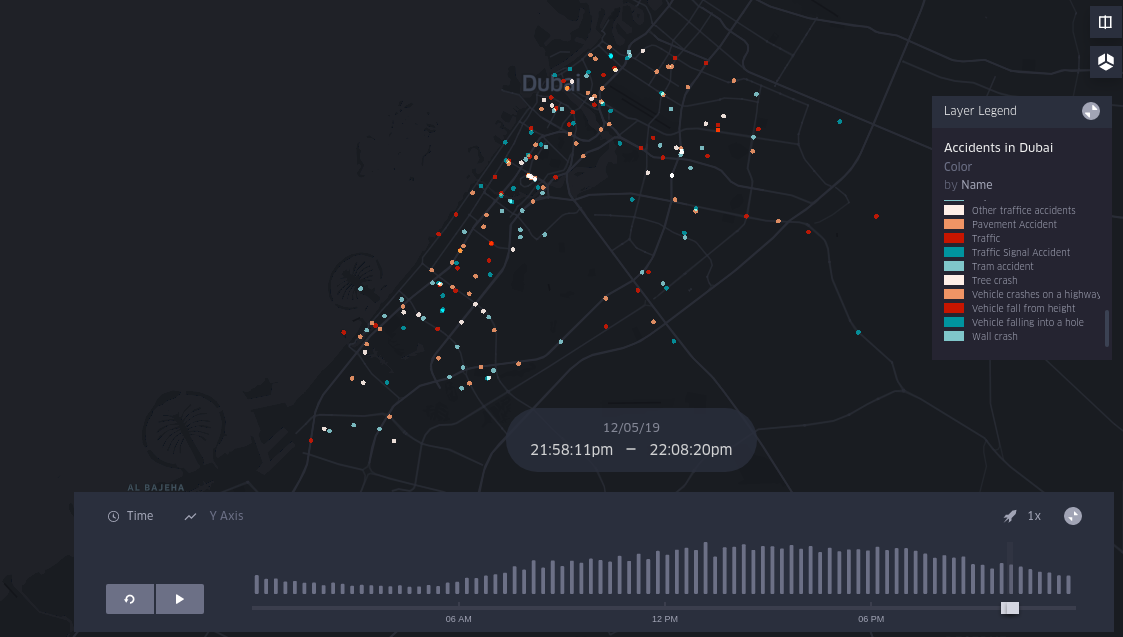Pin the Layer Legend panel

1091,110
